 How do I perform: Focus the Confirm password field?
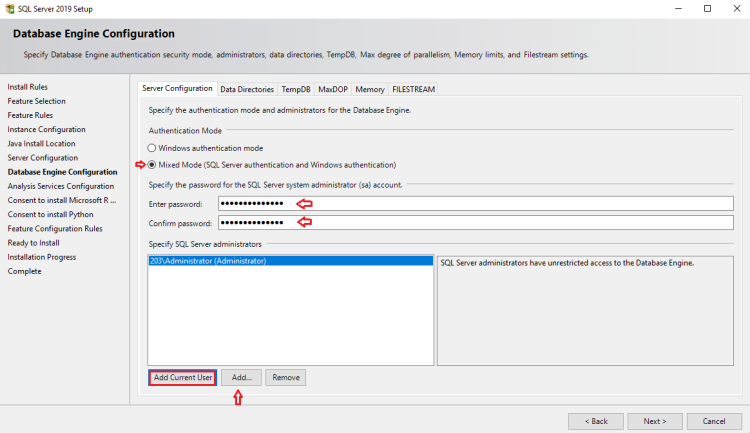pyautogui.click(x=475, y=222)
